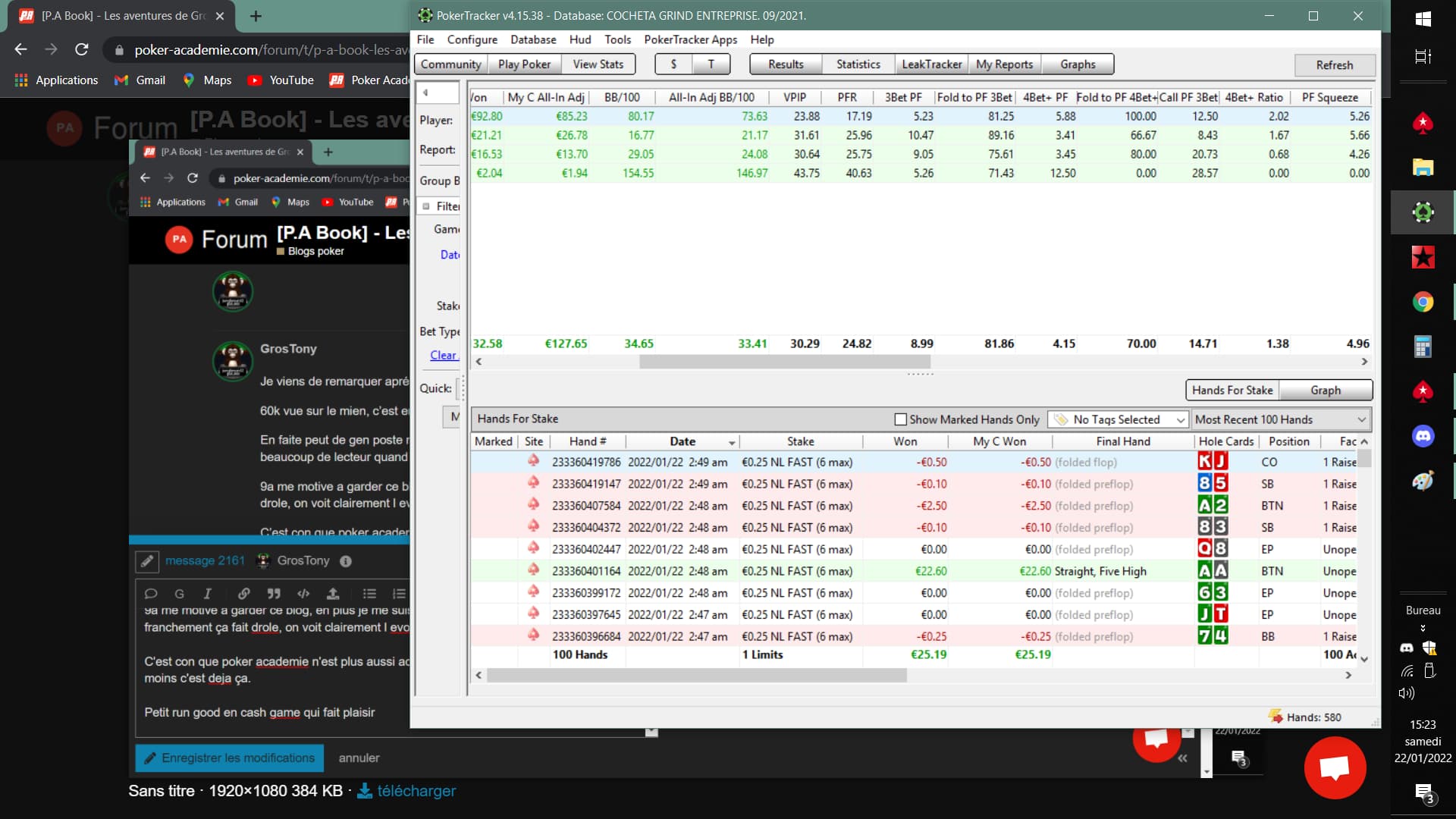Click the PokerStars icon for hand 233360419786
Image resolution: width=1456 pixels, height=819 pixels.
533,461
